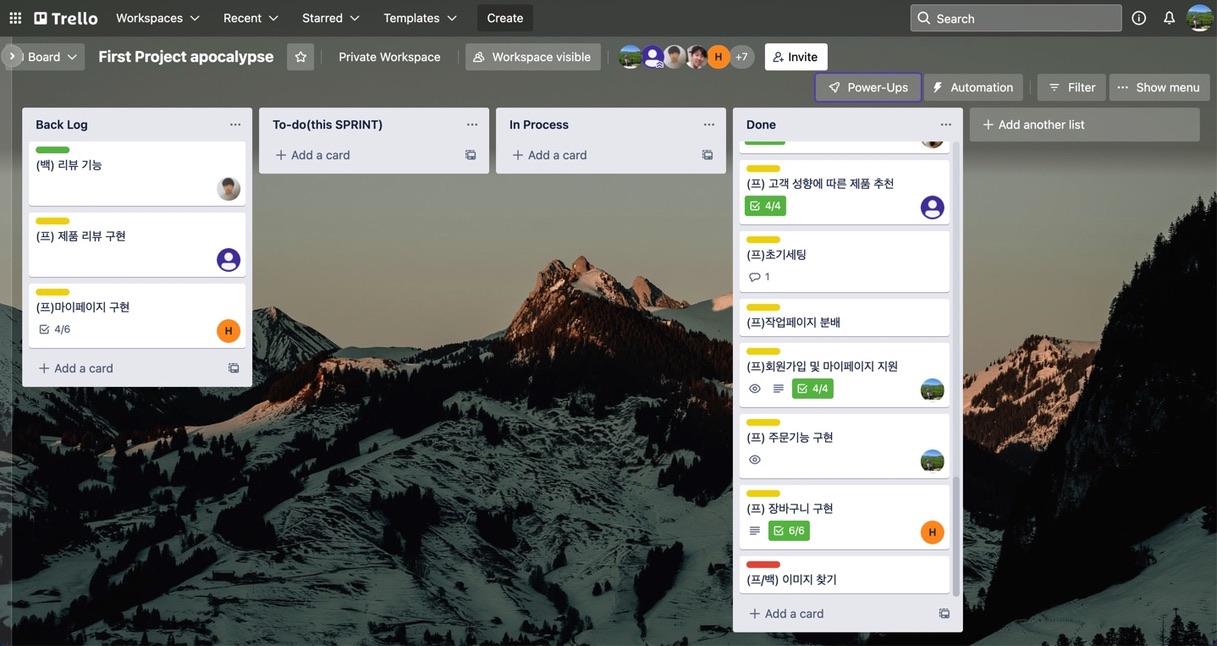Click the Invite button
Screen dimensions: 1217x646
796,57
